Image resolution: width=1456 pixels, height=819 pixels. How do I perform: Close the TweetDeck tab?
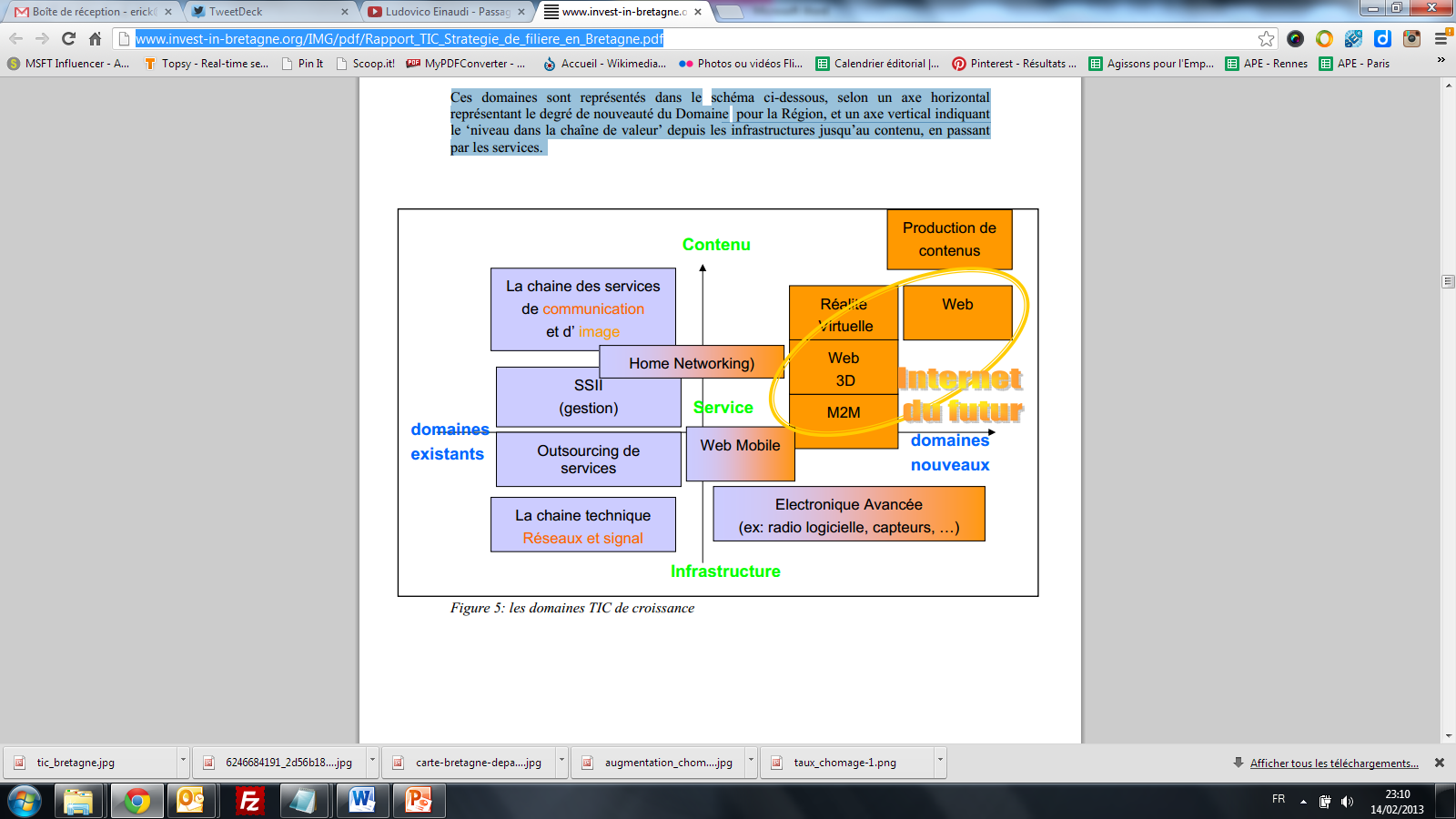(345, 12)
